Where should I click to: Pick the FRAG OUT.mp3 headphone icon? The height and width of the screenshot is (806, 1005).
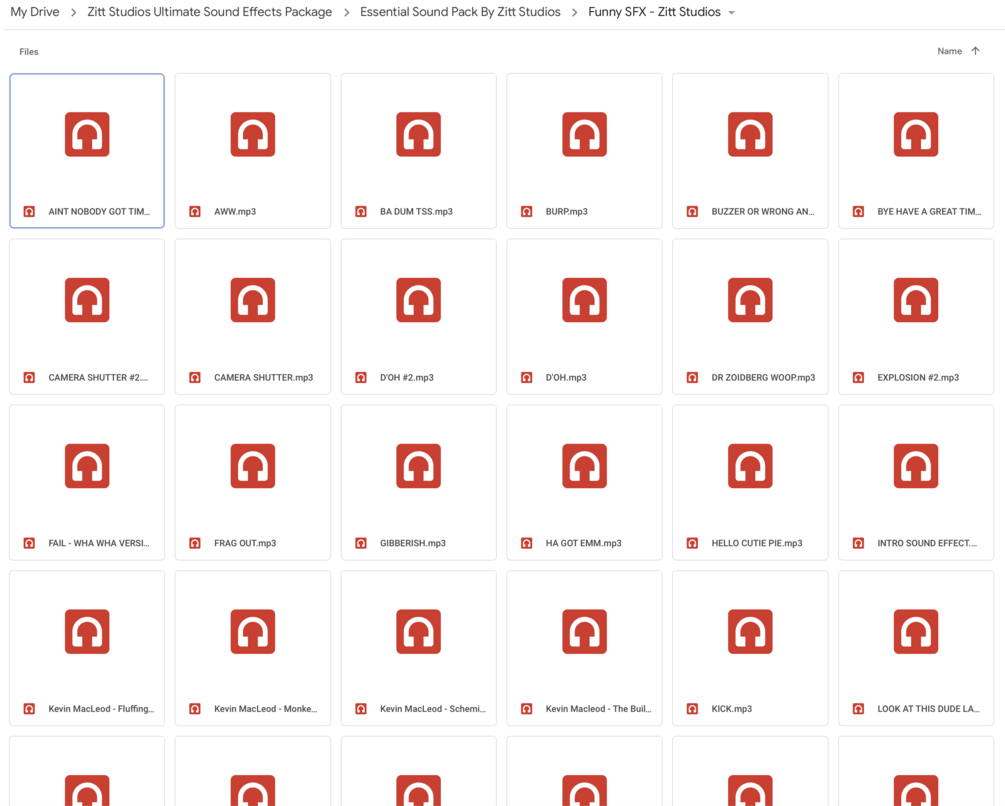click(253, 466)
